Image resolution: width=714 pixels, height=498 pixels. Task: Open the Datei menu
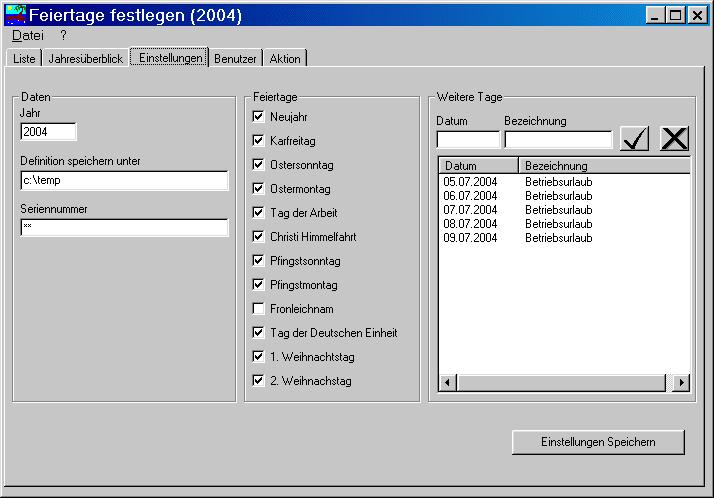[x=28, y=36]
